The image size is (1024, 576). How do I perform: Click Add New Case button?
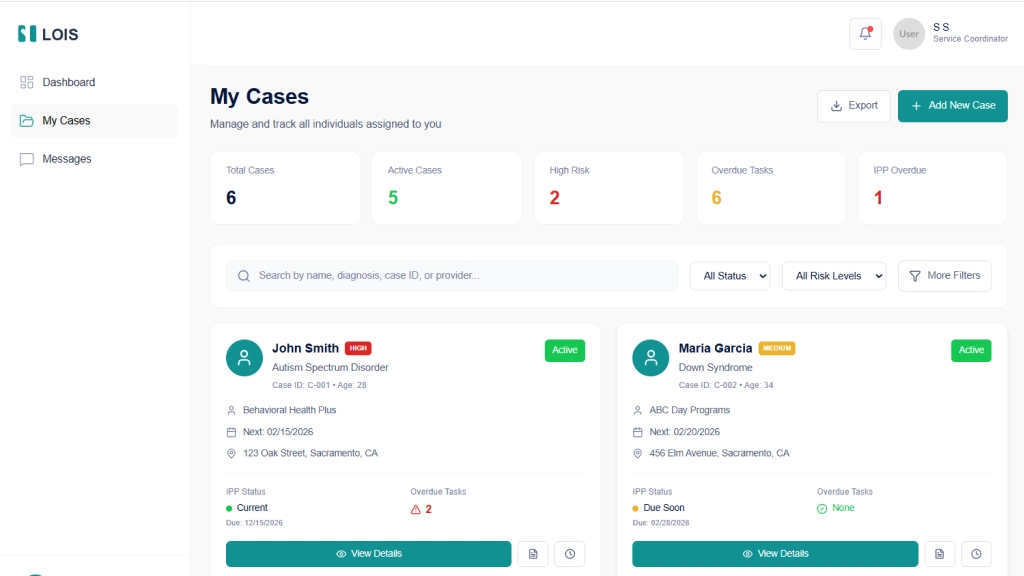952,106
